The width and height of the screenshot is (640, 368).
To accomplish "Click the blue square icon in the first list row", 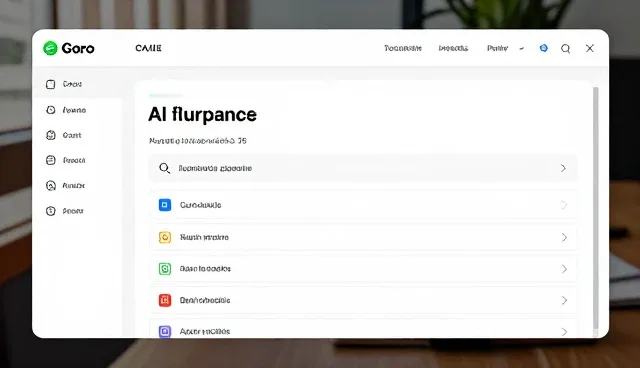I will [165, 205].
